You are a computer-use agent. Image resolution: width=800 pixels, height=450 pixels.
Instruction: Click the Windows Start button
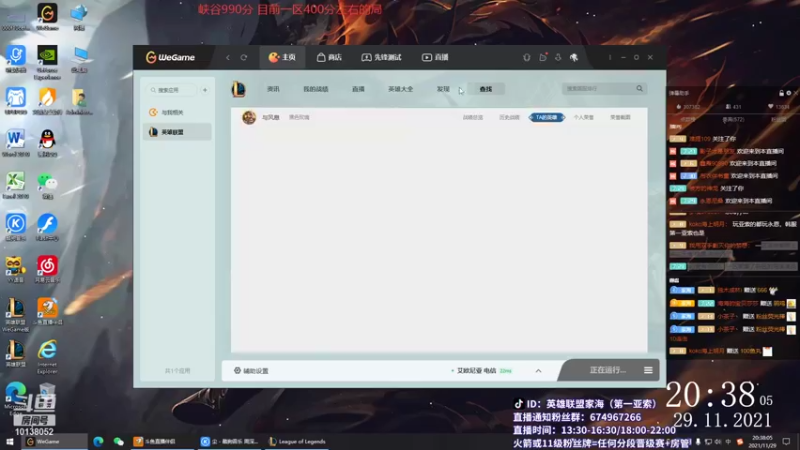point(9,441)
